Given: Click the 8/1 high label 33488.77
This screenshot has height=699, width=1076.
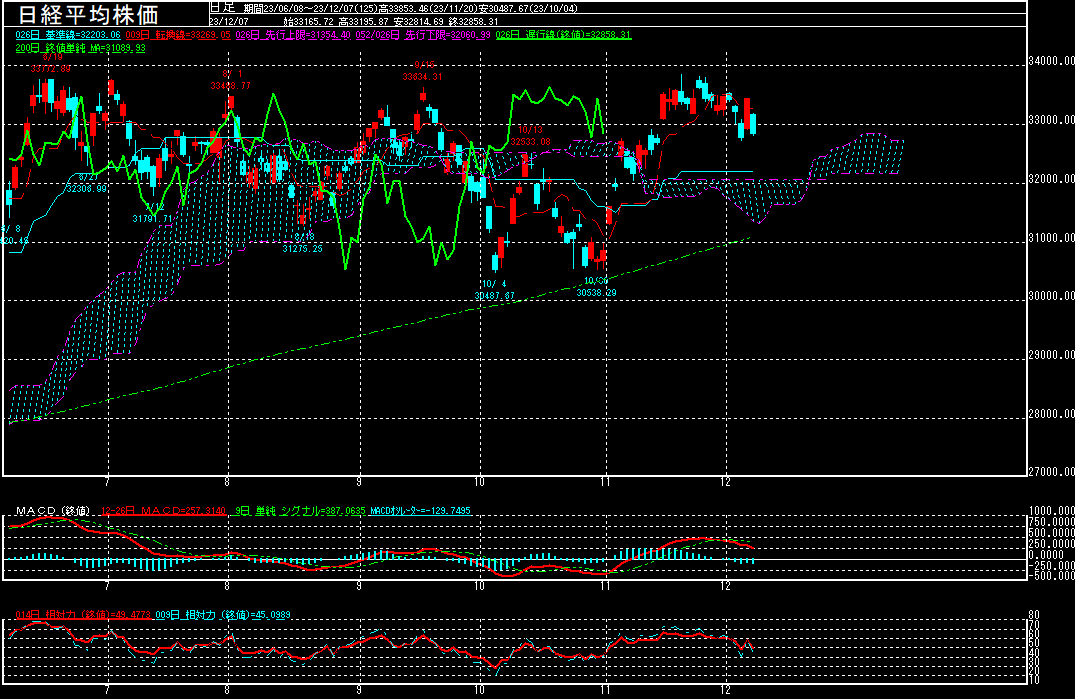Looking at the screenshot, I should tap(231, 86).
